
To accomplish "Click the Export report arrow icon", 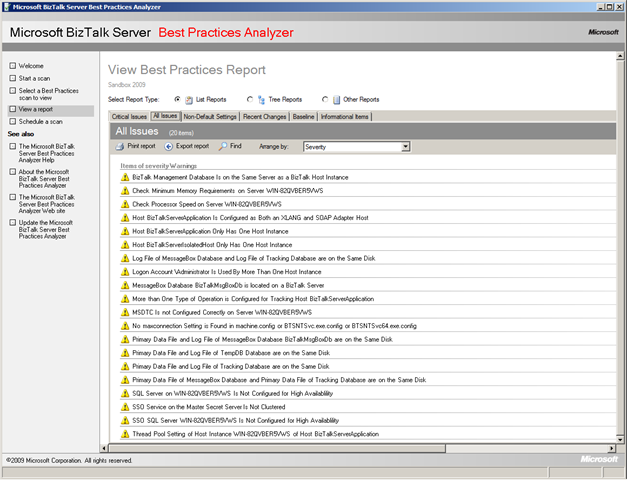I will point(169,146).
